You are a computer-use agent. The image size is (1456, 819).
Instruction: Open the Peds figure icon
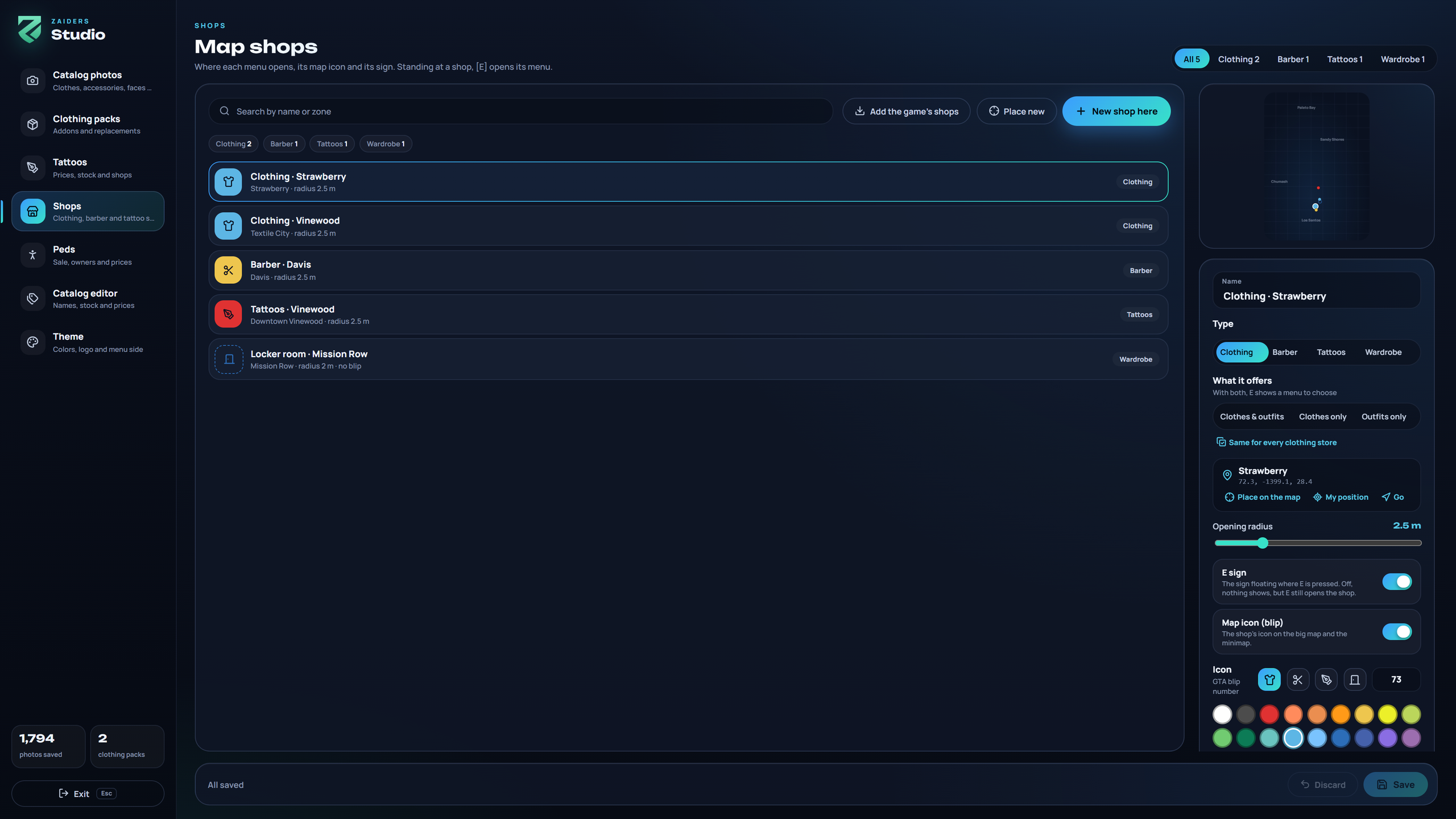point(32,255)
